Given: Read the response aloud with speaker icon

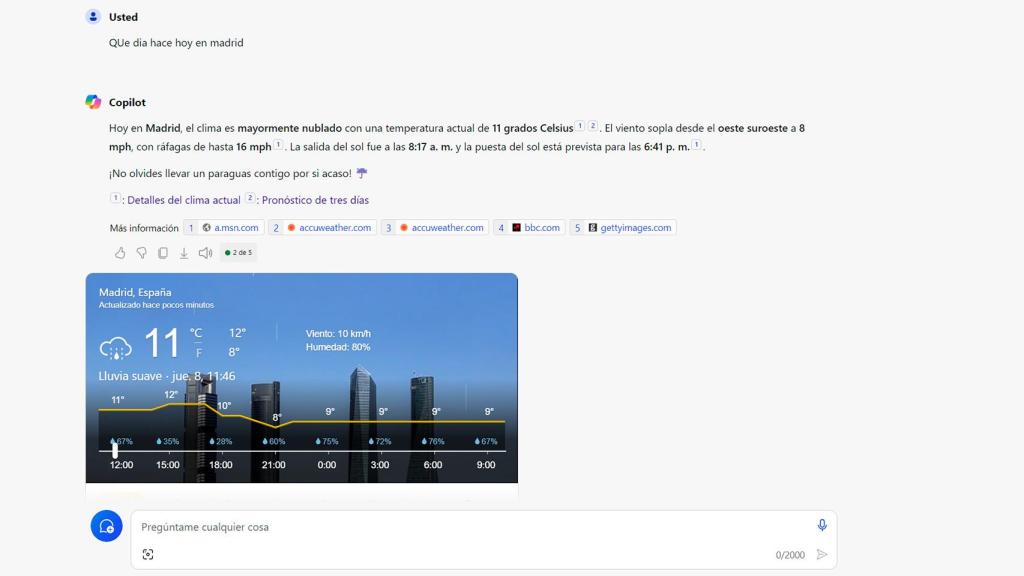Looking at the screenshot, I should 205,253.
